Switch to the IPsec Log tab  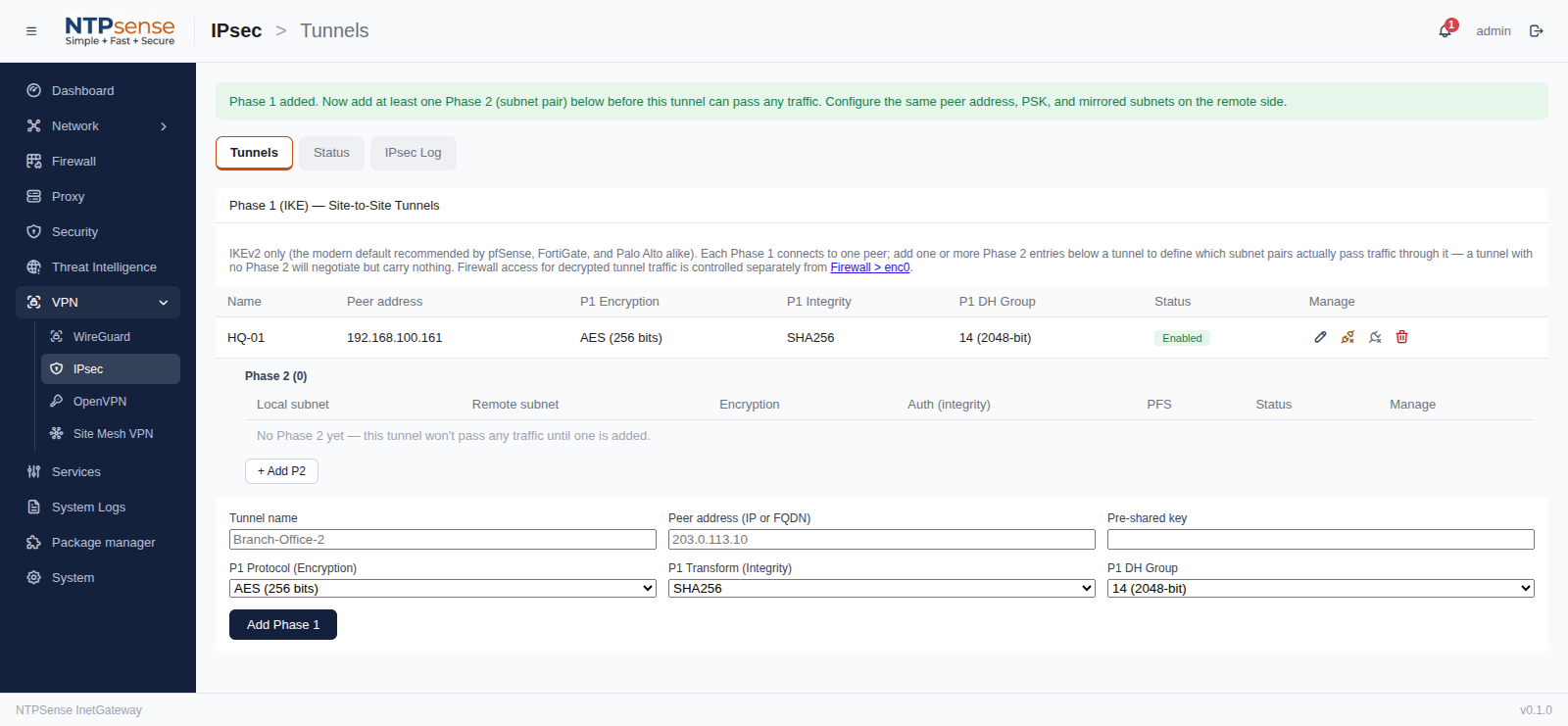pos(413,153)
